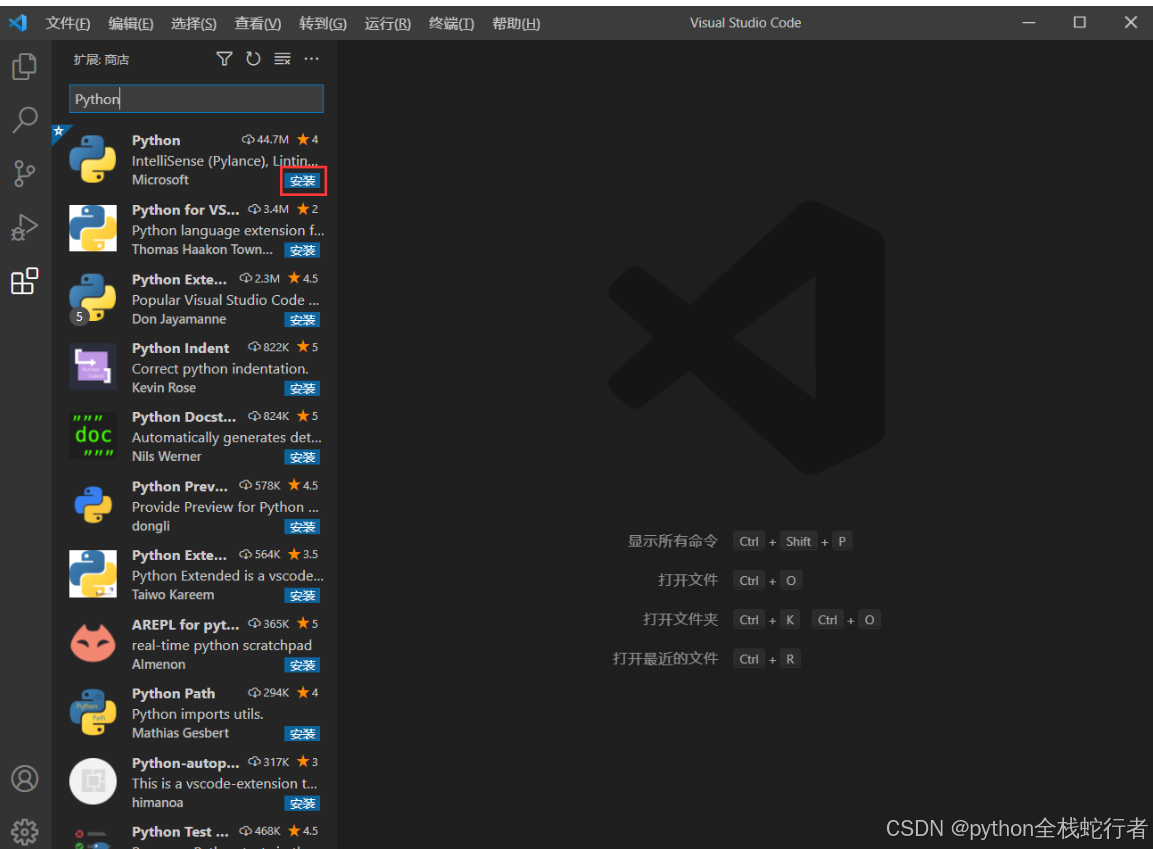Click the Python Indent extension icon
Screen dimensions: 1153x849
coord(93,366)
